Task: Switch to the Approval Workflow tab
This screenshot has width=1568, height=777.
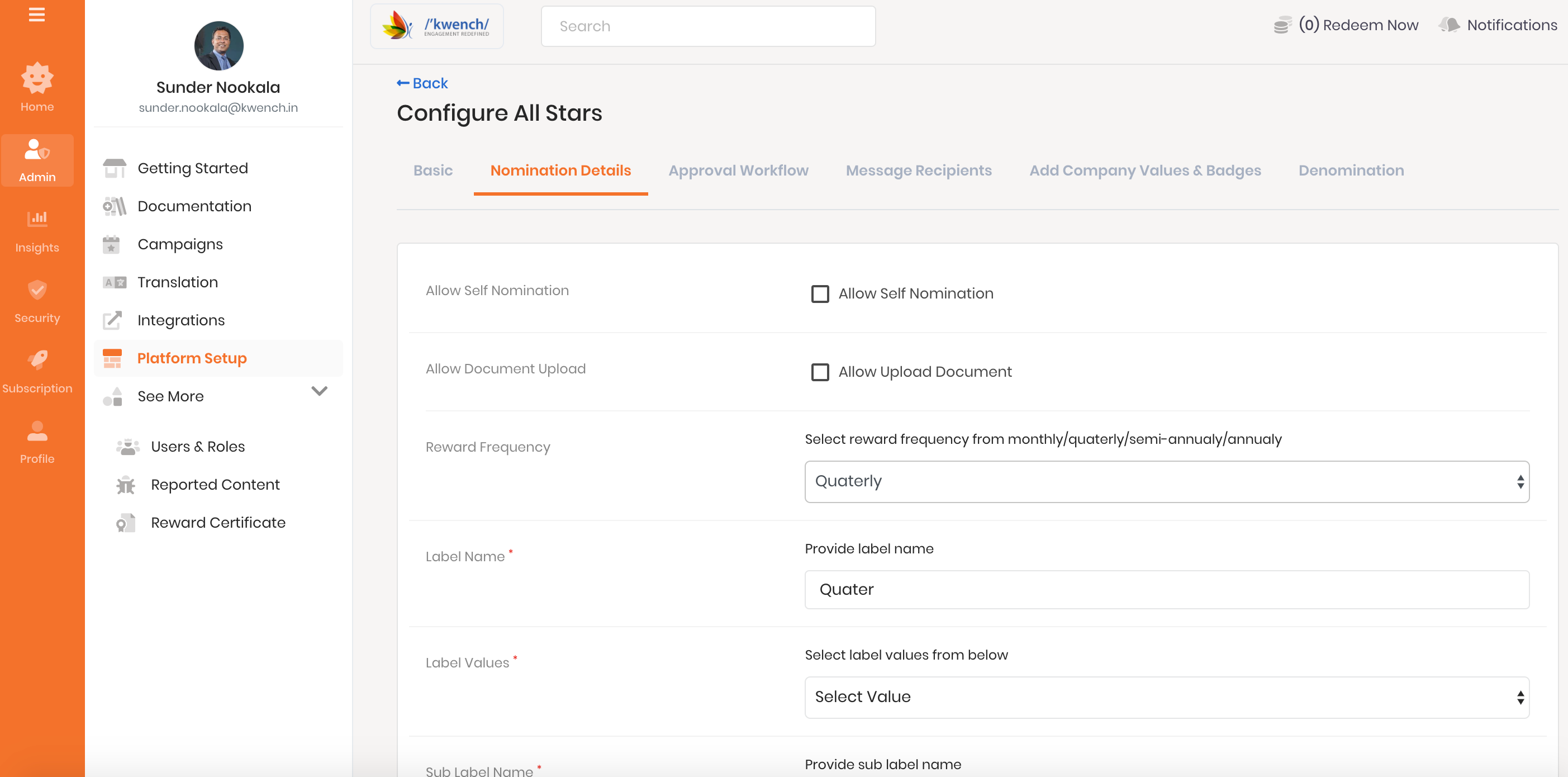Action: pyautogui.click(x=738, y=170)
